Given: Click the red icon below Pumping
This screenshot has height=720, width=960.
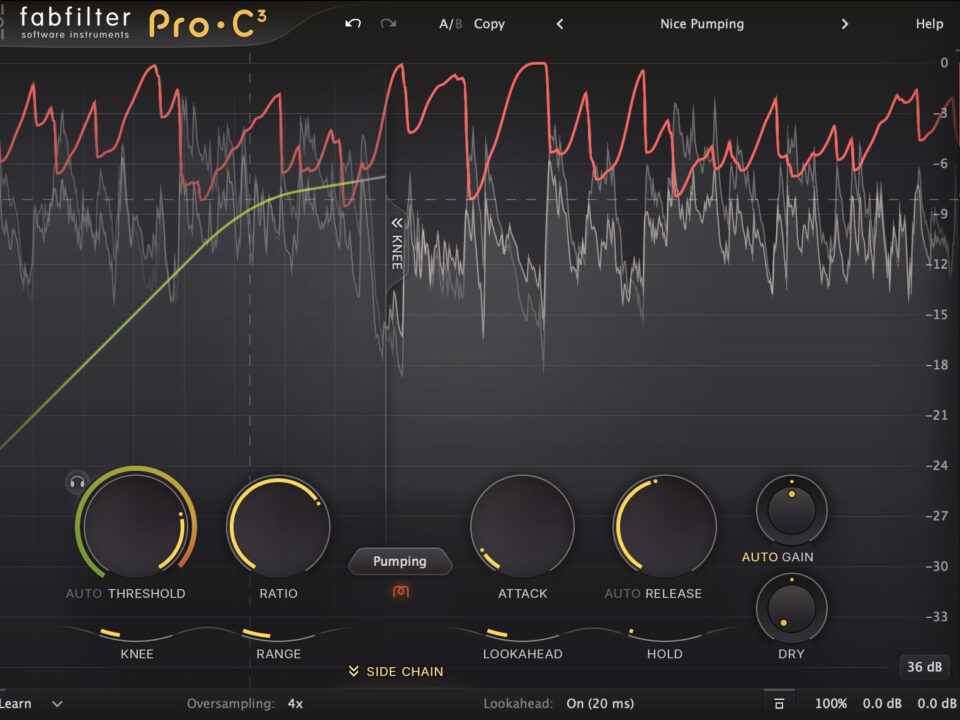Looking at the screenshot, I should coord(400,592).
